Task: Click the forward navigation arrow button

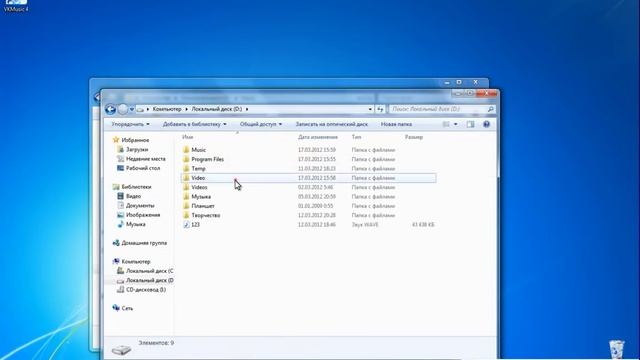Action: coord(122,109)
